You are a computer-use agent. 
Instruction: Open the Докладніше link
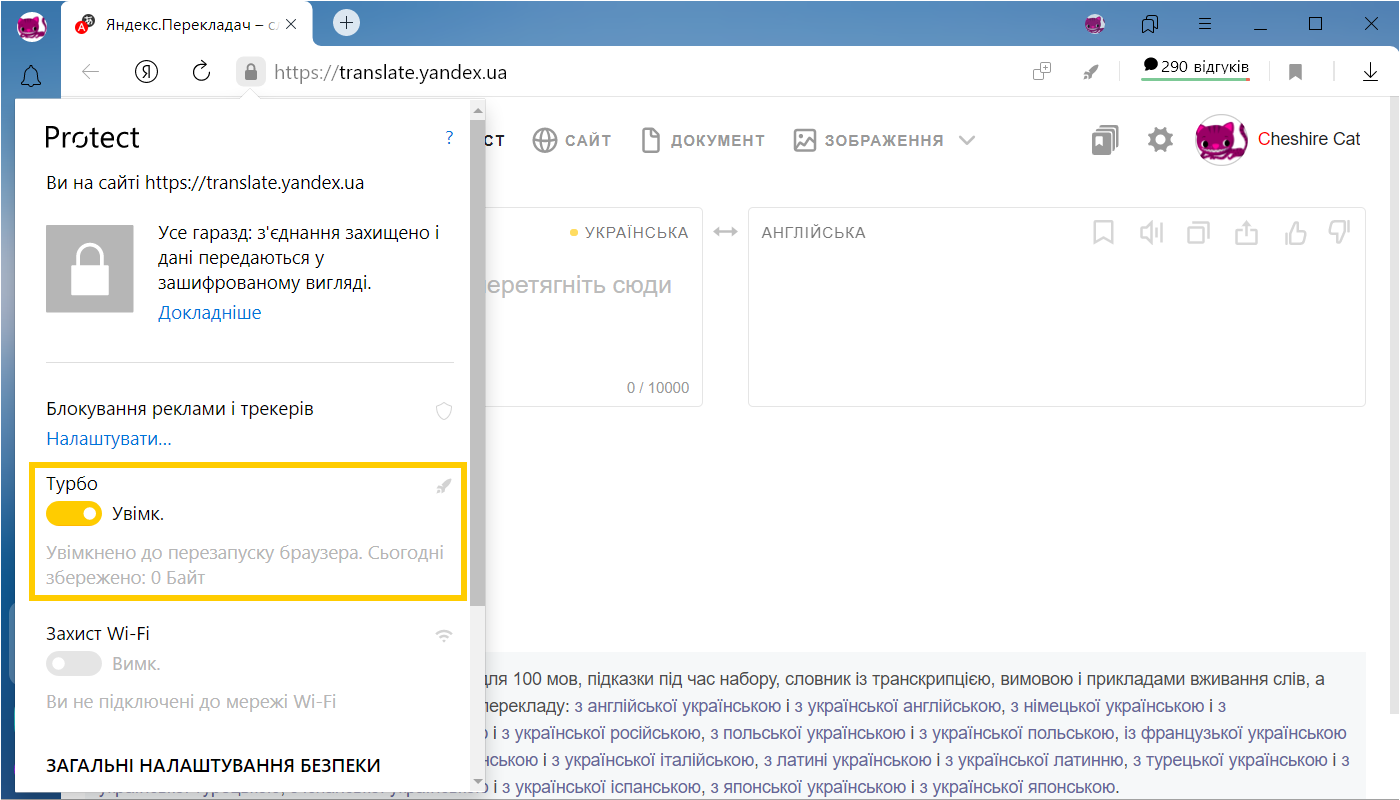pyautogui.click(x=210, y=313)
